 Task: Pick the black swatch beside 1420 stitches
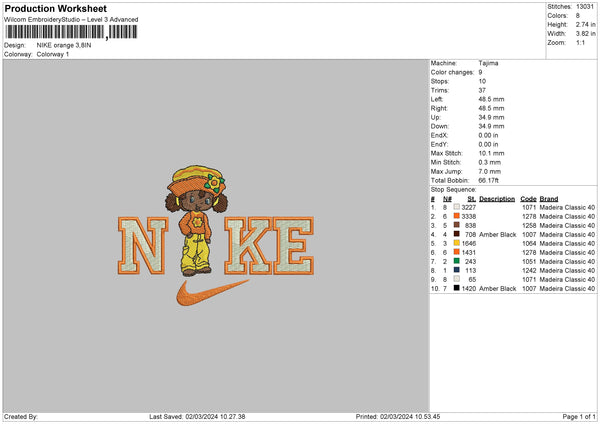[457, 288]
